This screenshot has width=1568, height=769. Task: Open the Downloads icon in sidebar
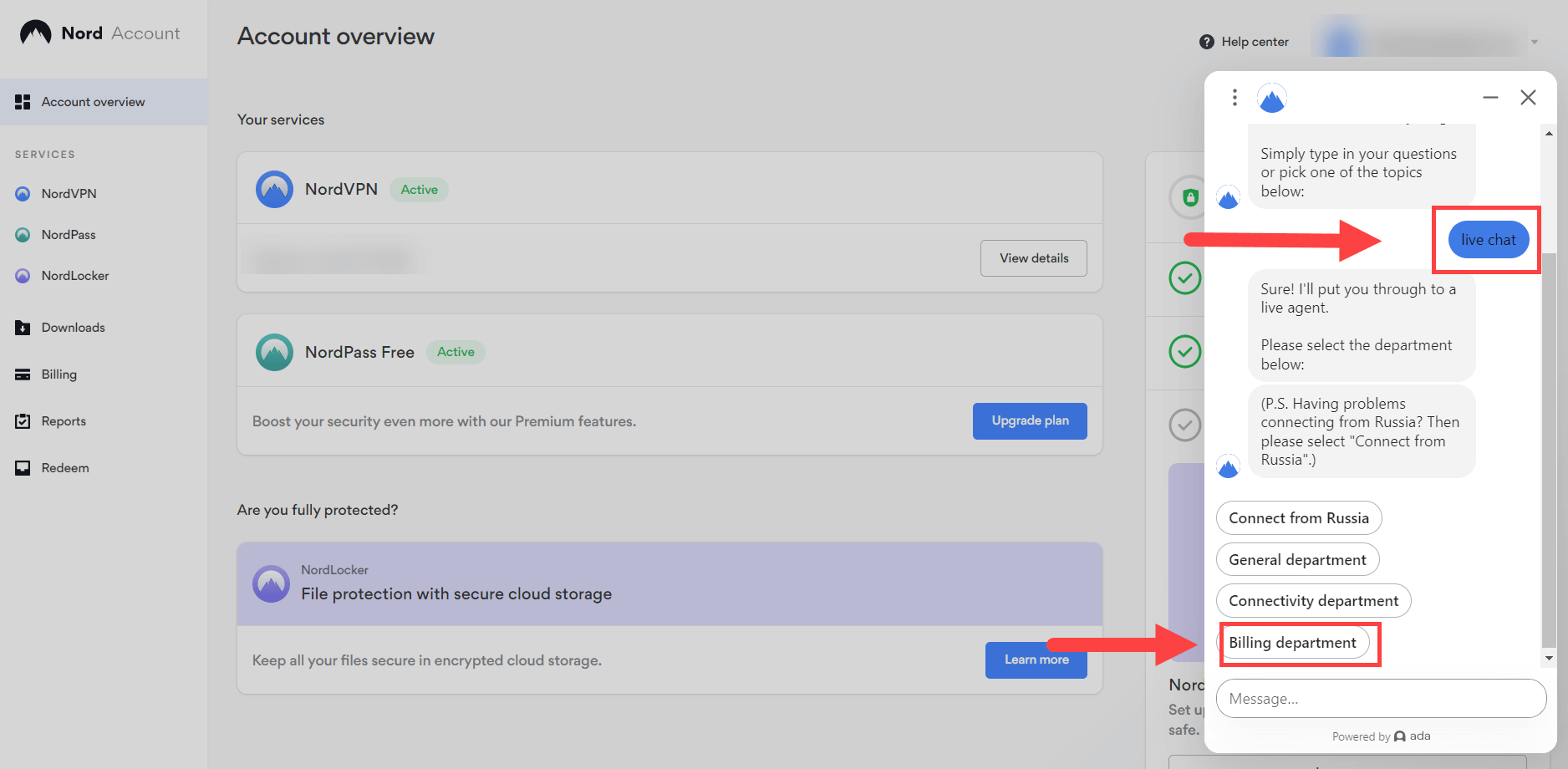pyautogui.click(x=23, y=328)
